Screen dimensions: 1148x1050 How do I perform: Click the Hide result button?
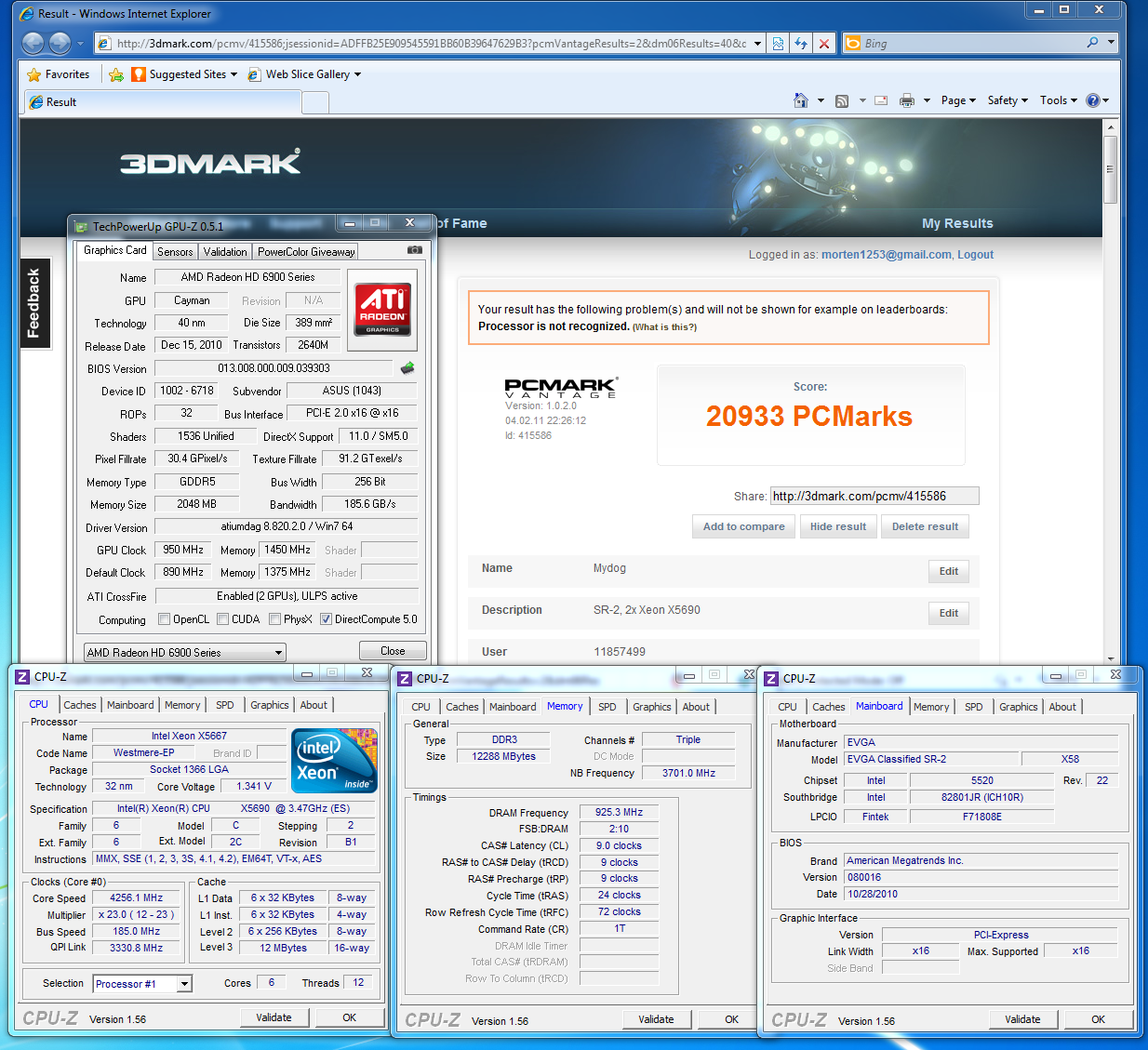pyautogui.click(x=838, y=526)
